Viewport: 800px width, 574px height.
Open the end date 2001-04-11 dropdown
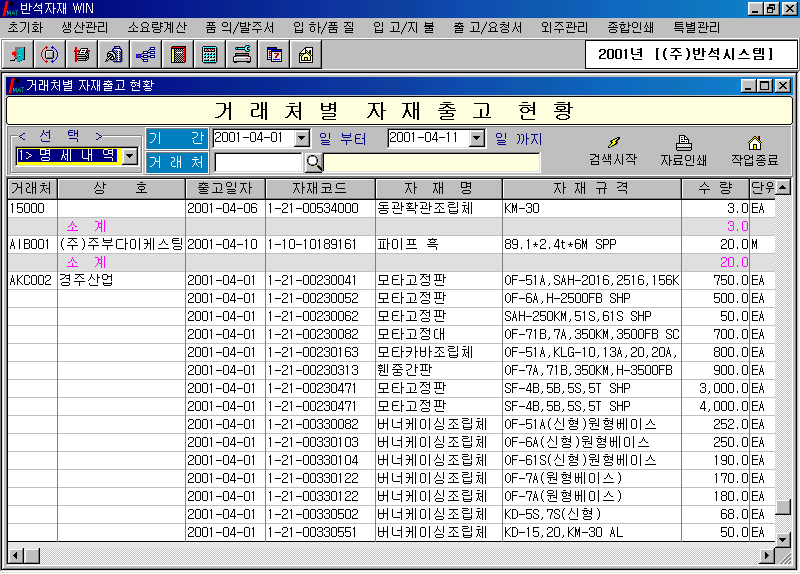click(476, 138)
